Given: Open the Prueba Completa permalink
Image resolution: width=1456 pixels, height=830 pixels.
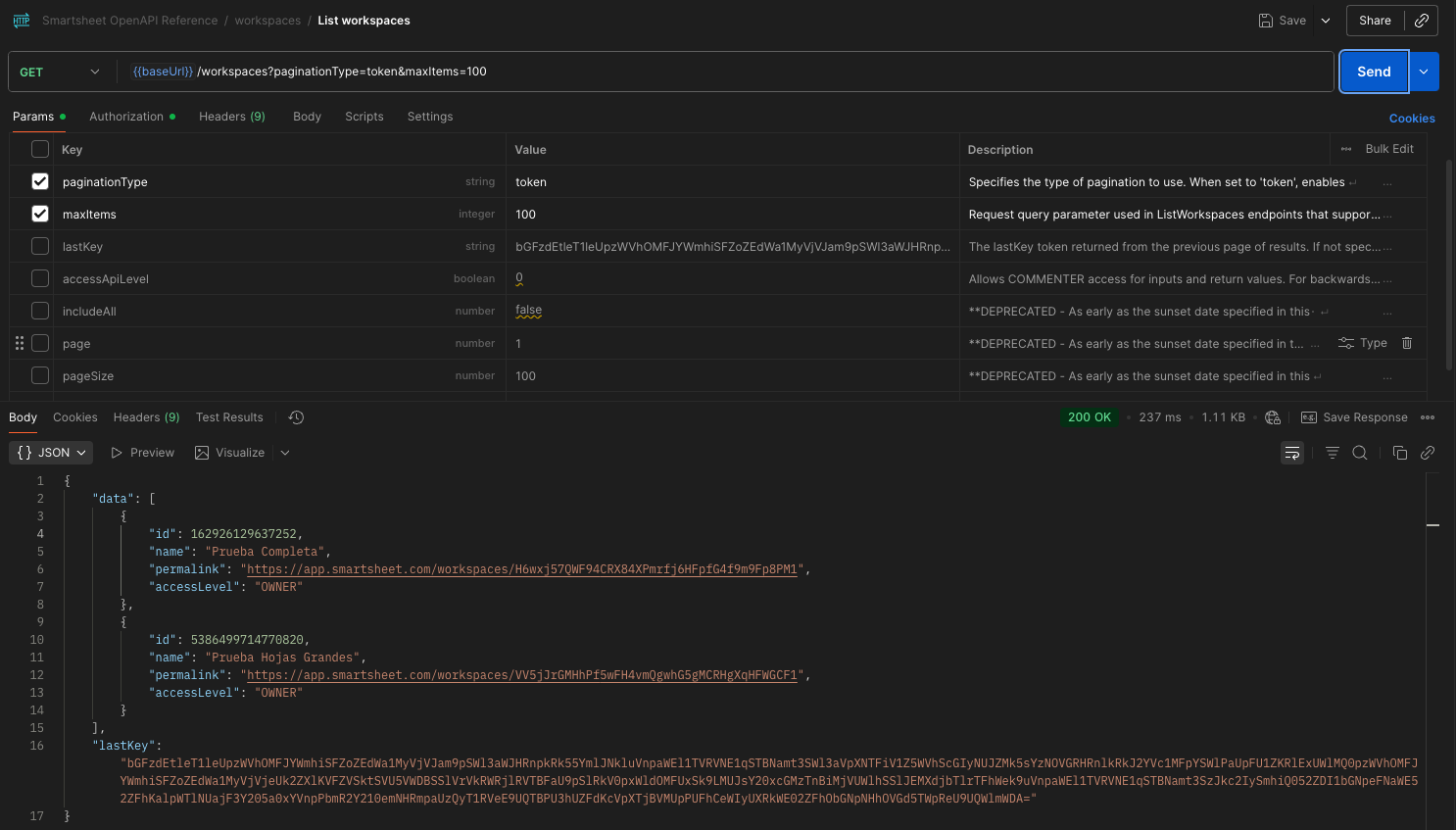Looking at the screenshot, I should 522,569.
